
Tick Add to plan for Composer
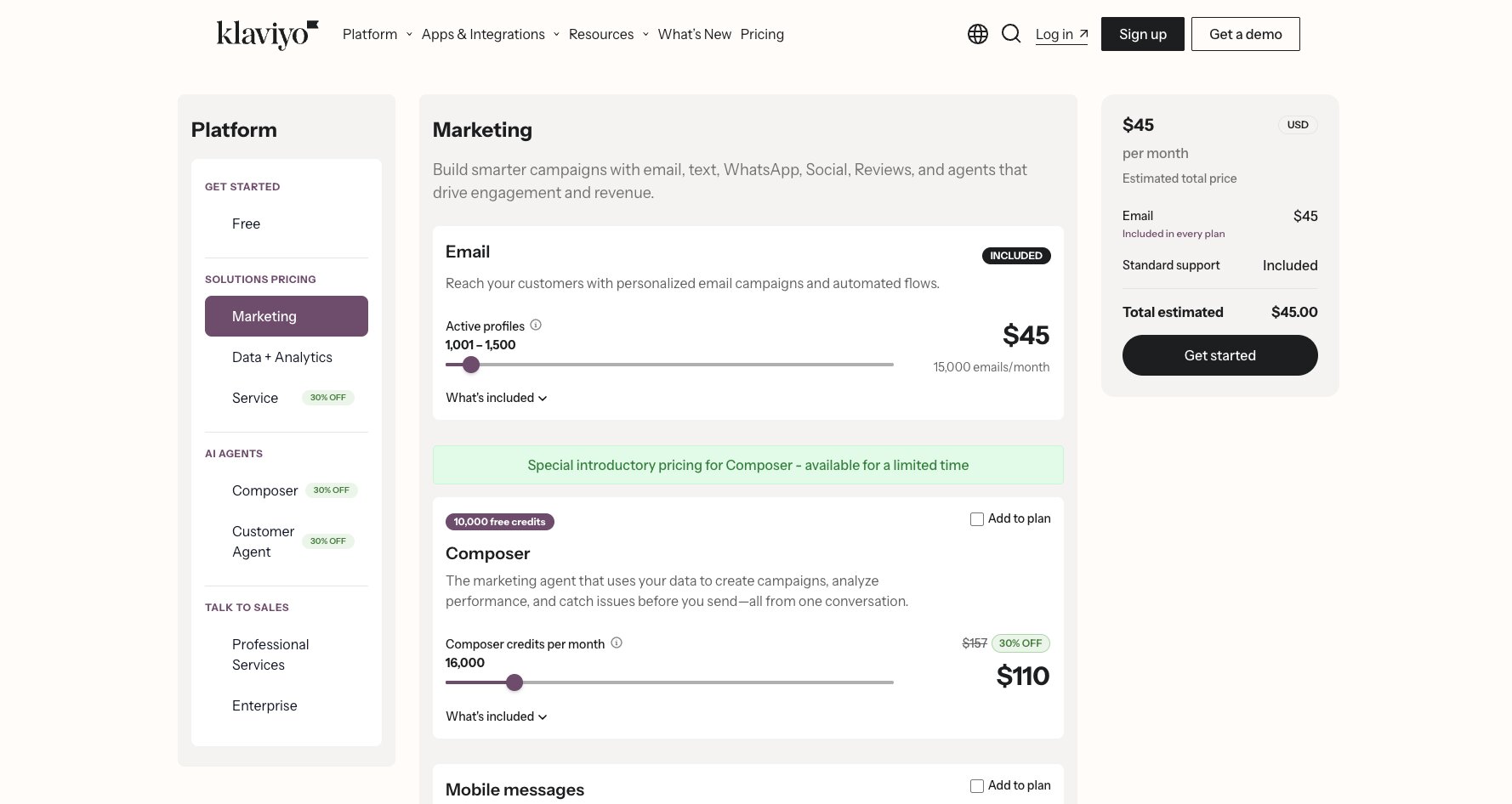click(977, 519)
